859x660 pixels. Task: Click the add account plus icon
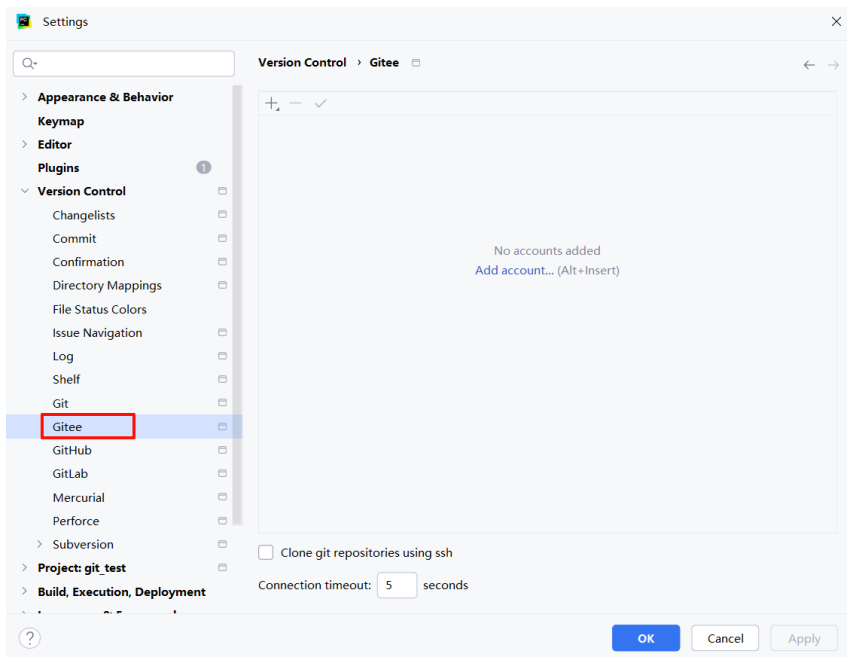point(272,104)
